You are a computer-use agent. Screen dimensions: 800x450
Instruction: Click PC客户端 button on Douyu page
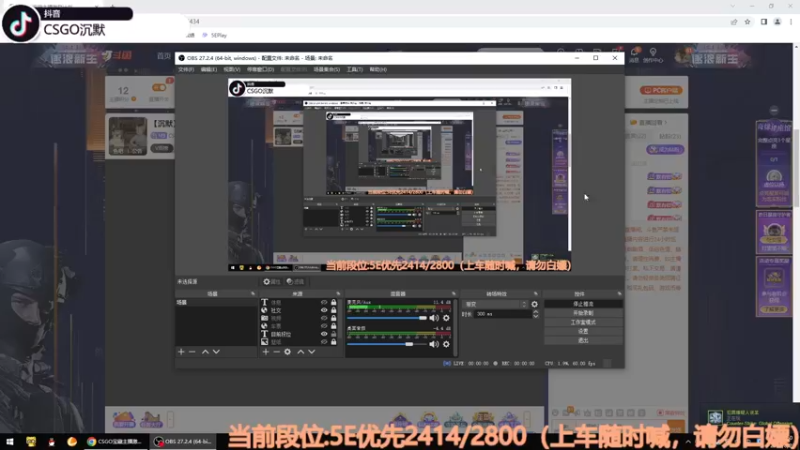click(x=661, y=90)
